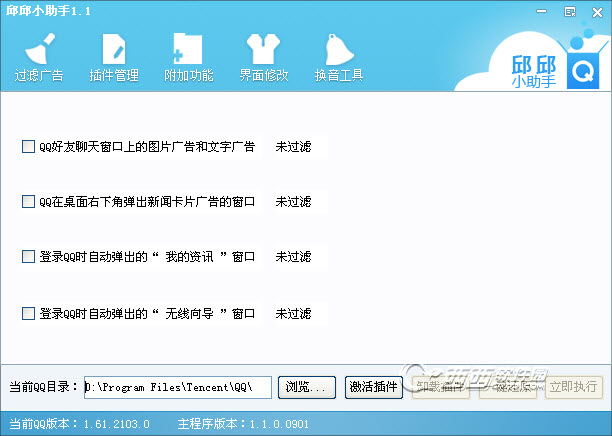Viewport: 612px width, 436px height.
Task: Enable filtering QQ好友聊天窗口 ads checkbox
Action: coord(28,147)
